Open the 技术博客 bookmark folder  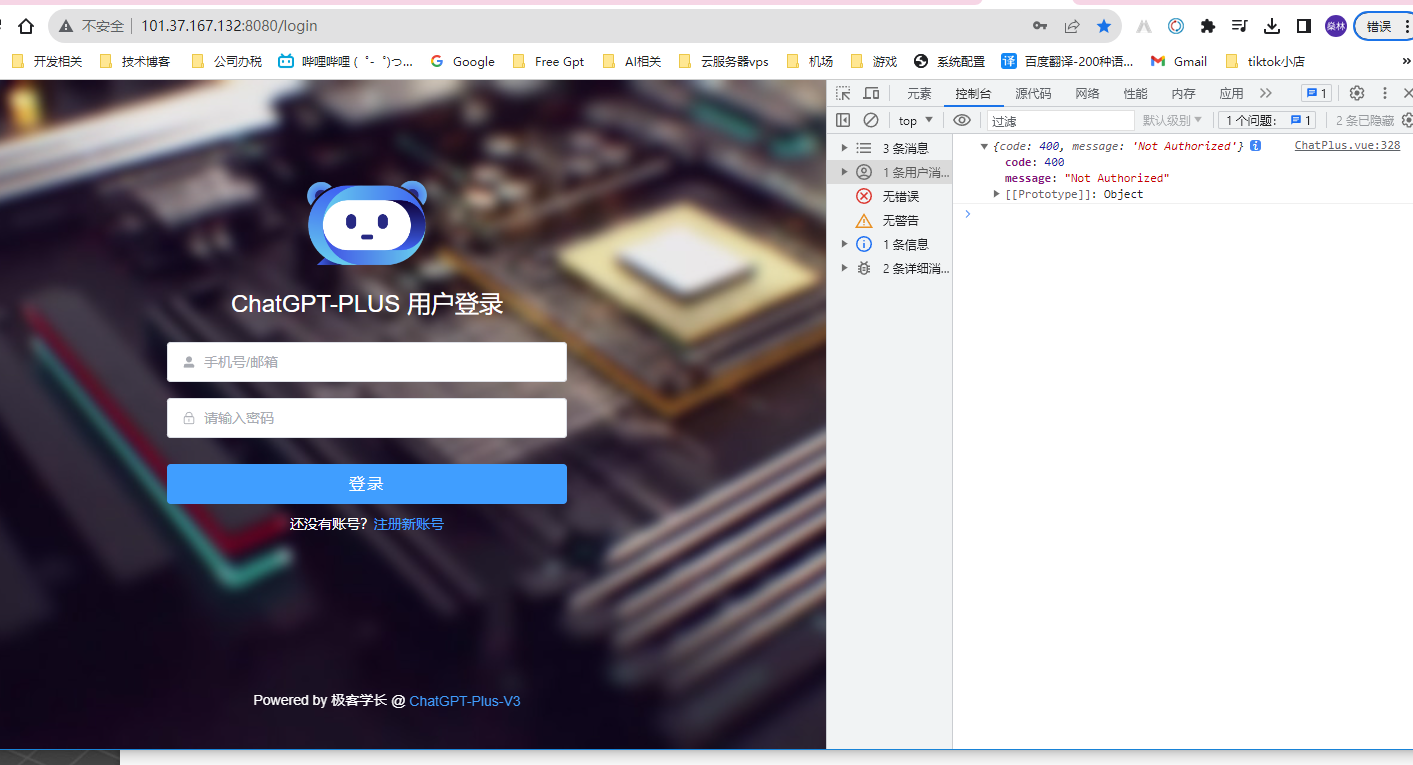click(x=134, y=61)
